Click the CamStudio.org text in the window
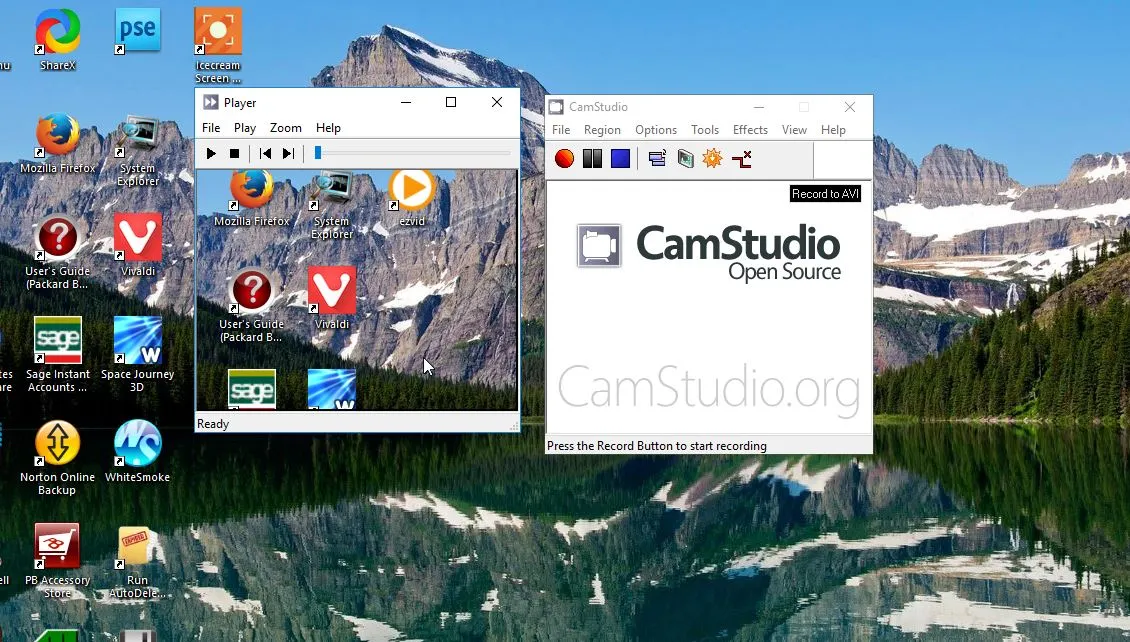 [708, 388]
